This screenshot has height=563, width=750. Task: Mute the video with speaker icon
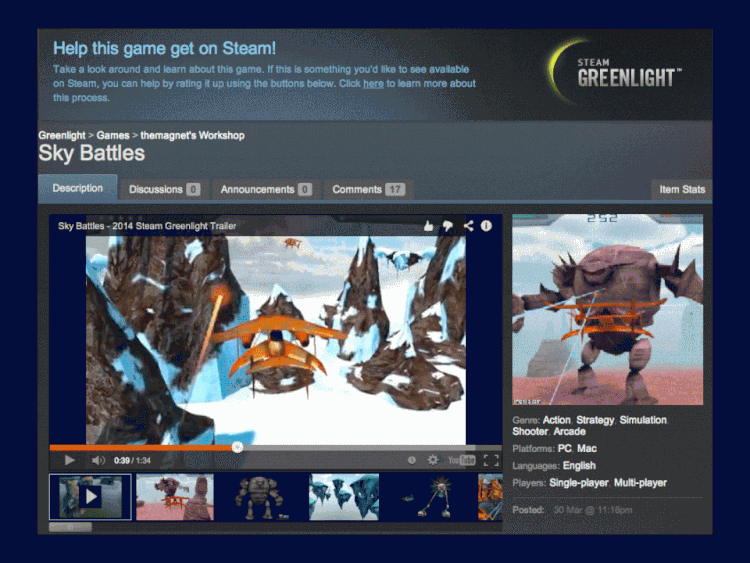(98, 460)
